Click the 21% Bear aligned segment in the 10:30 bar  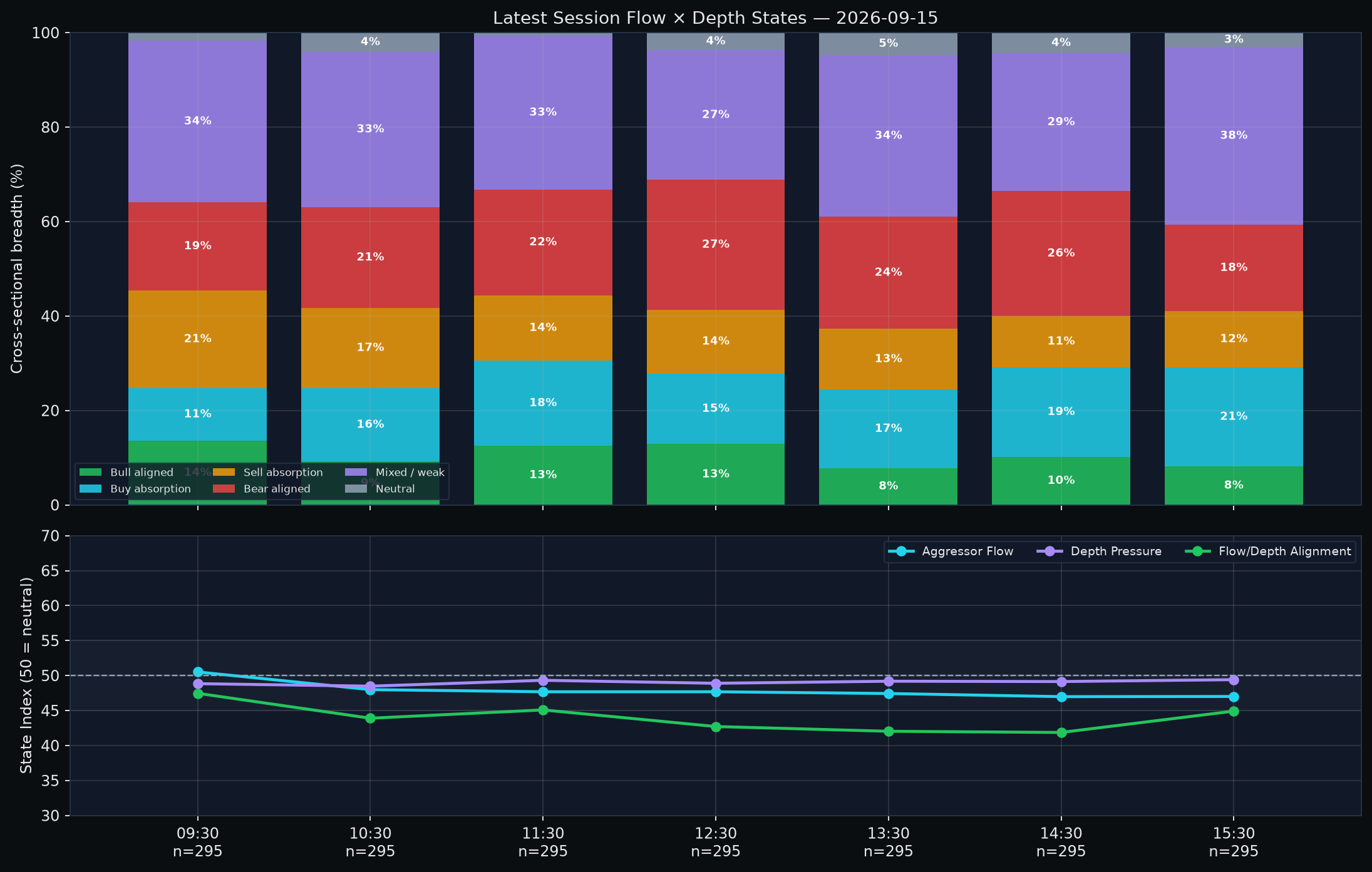(x=370, y=257)
